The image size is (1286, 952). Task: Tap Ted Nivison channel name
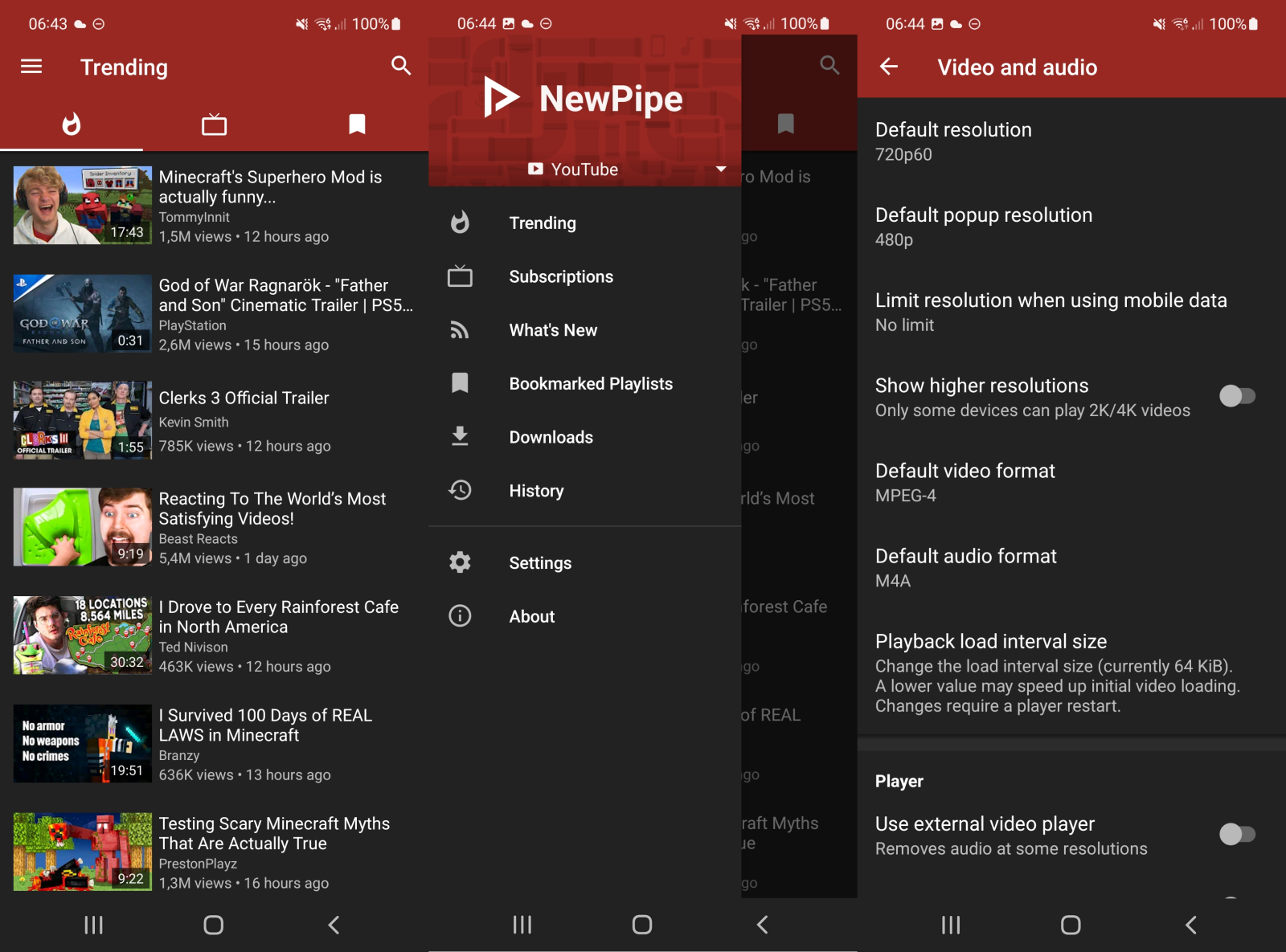[194, 647]
